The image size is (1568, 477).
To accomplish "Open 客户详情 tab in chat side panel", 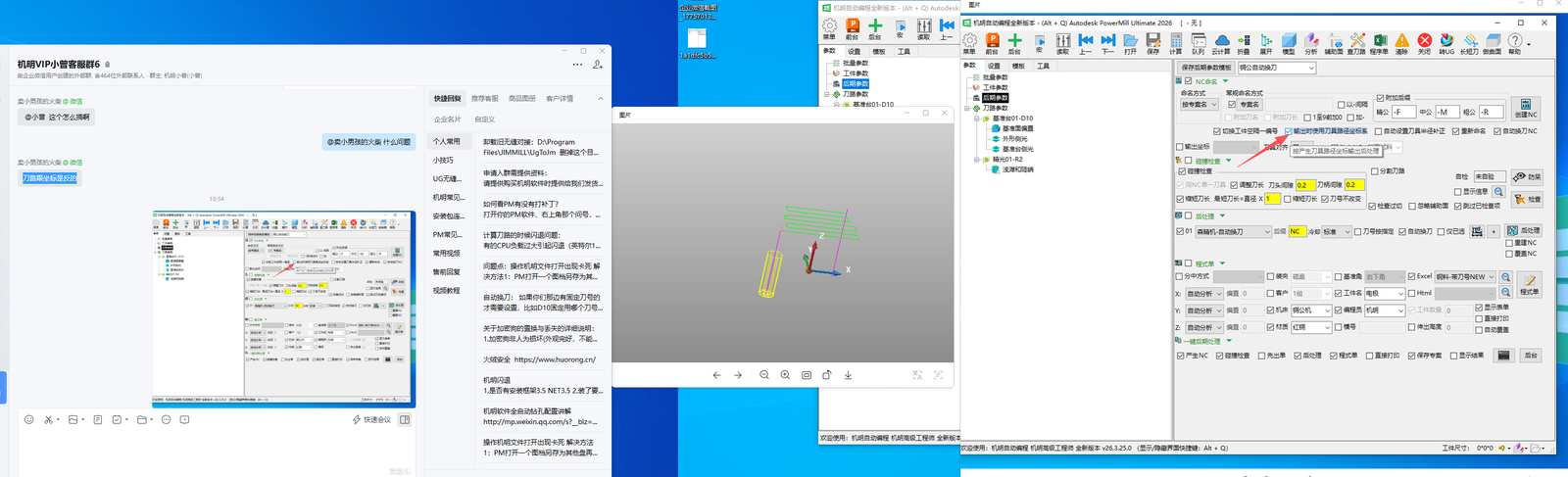I will click(560, 98).
